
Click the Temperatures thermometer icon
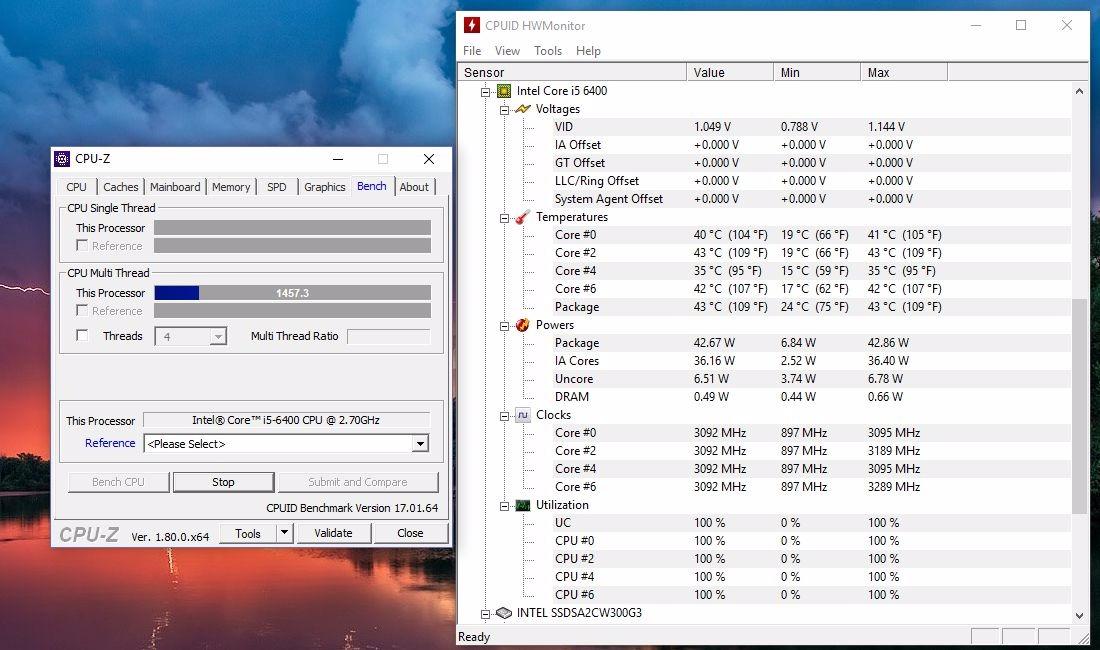[523, 217]
